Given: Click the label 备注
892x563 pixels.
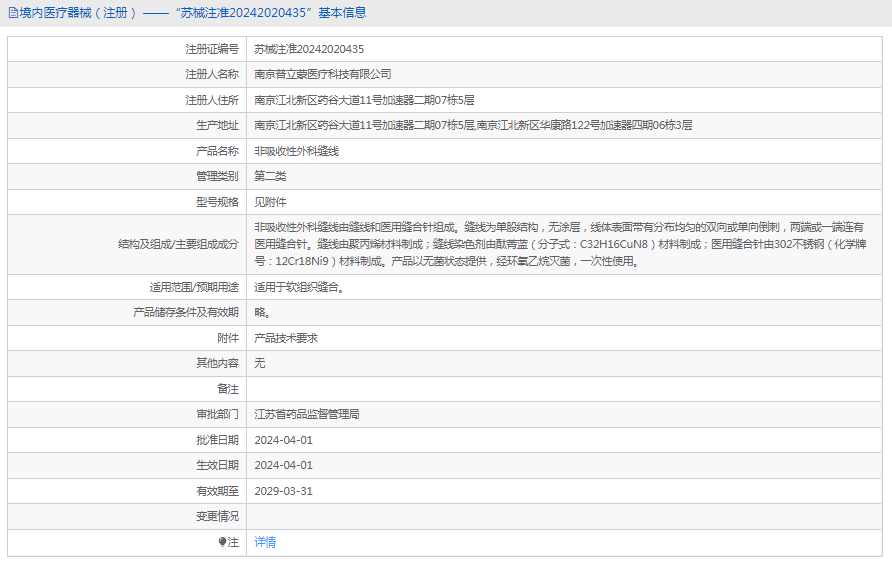Looking at the screenshot, I should [228, 389].
